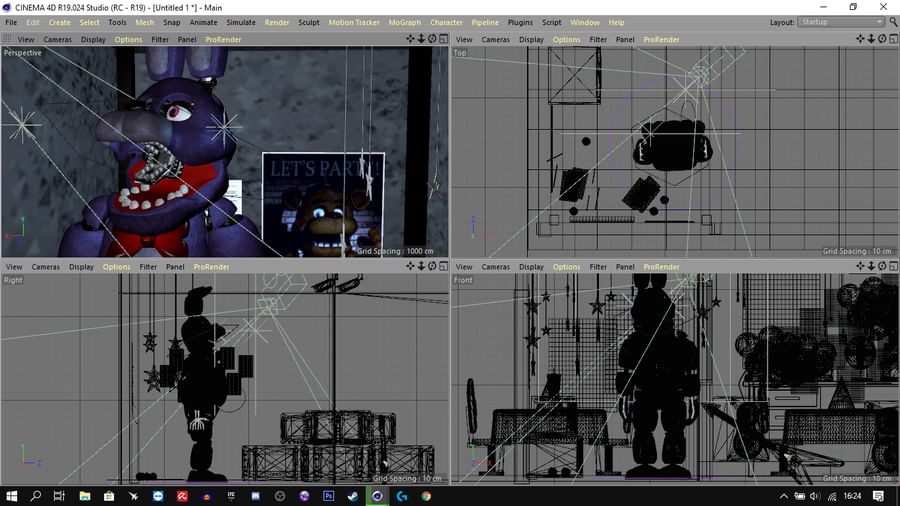
Task: Open the Snap menu
Action: coord(171,22)
